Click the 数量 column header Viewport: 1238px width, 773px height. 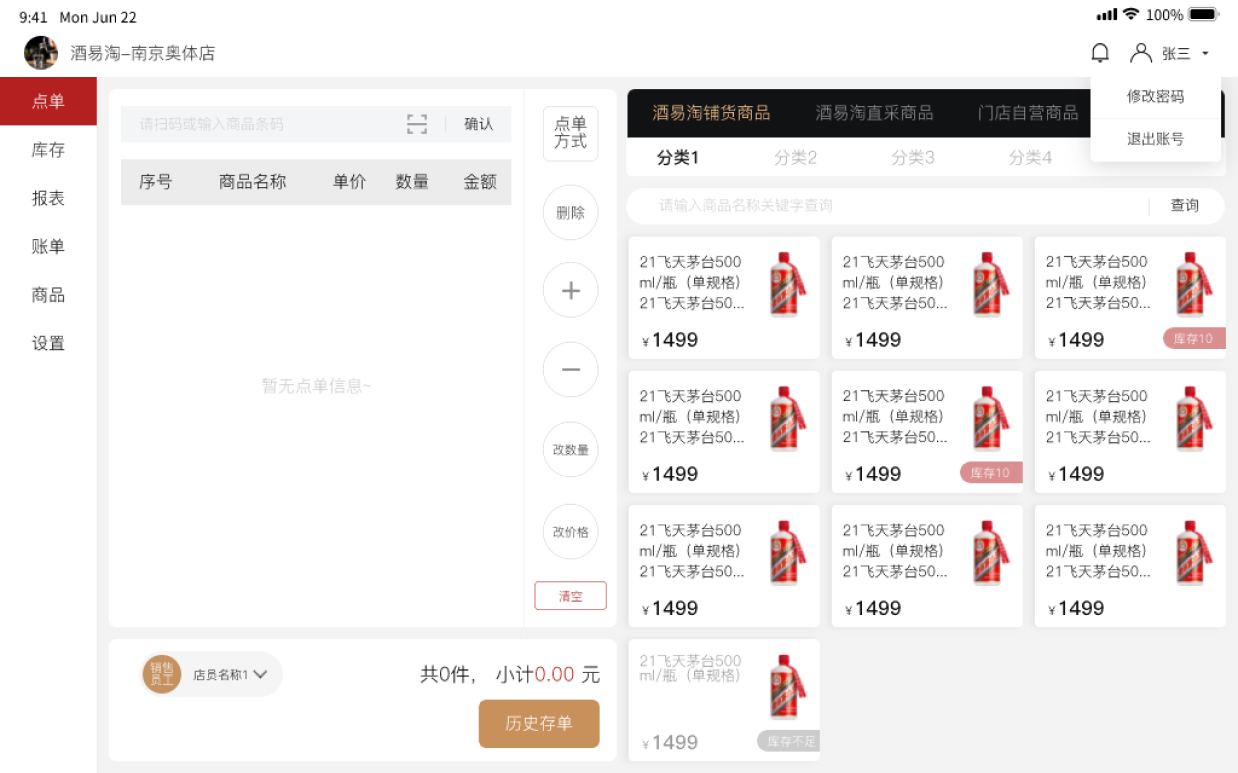[x=412, y=182]
